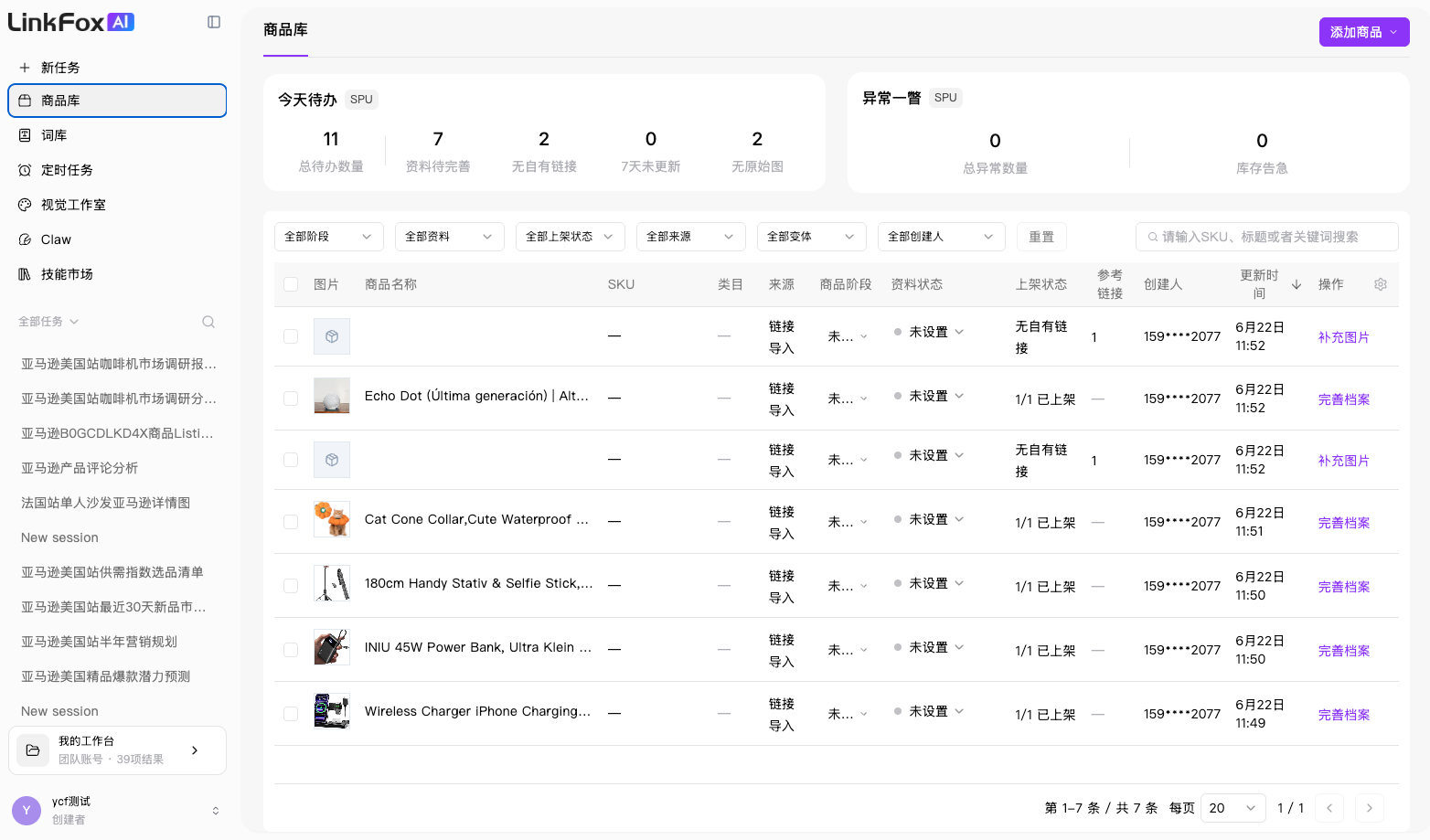The height and width of the screenshot is (840, 1430).
Task: Open the 全部上架状态 filter dropdown
Action: (x=571, y=237)
